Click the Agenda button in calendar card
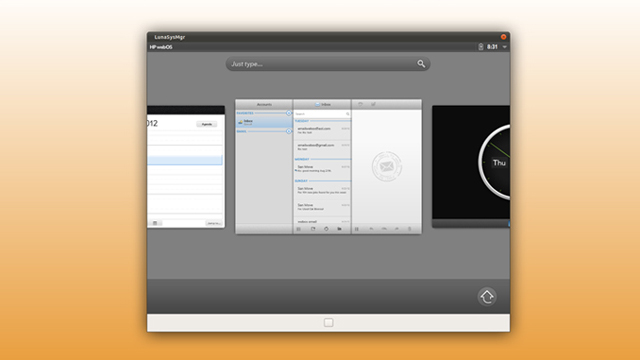This screenshot has width=640, height=360. tap(207, 124)
